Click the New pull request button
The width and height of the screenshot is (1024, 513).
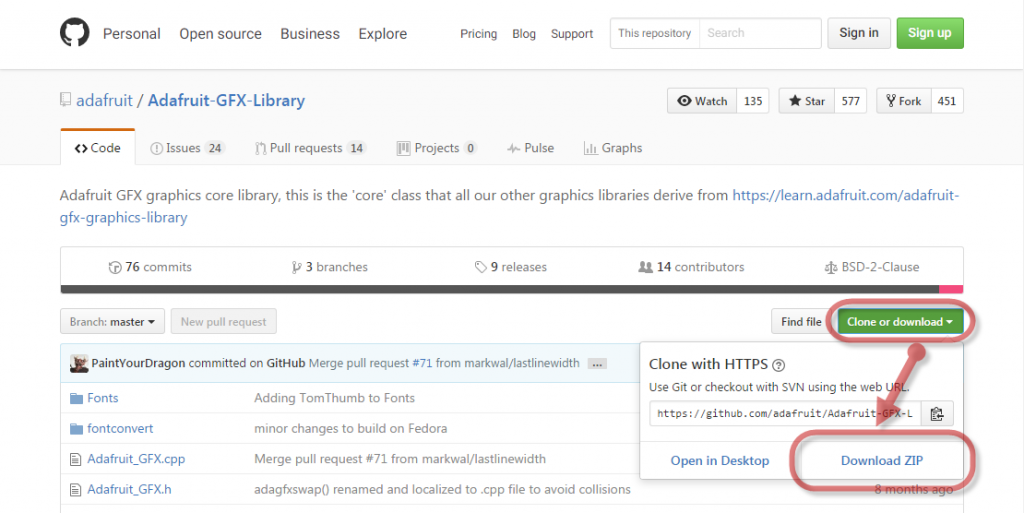tap(223, 322)
